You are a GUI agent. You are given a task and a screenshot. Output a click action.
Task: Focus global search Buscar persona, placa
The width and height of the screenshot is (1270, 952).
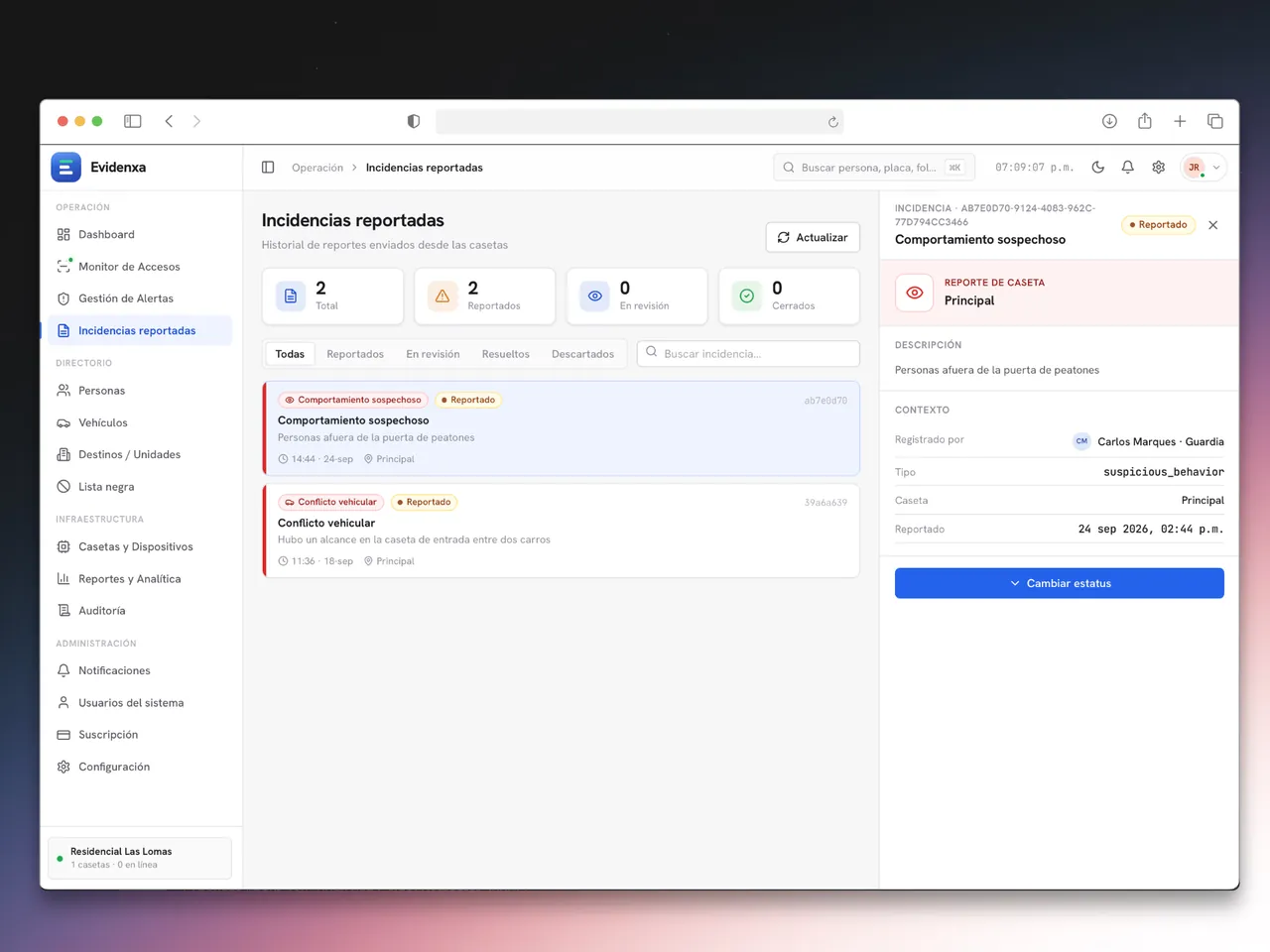point(874,168)
